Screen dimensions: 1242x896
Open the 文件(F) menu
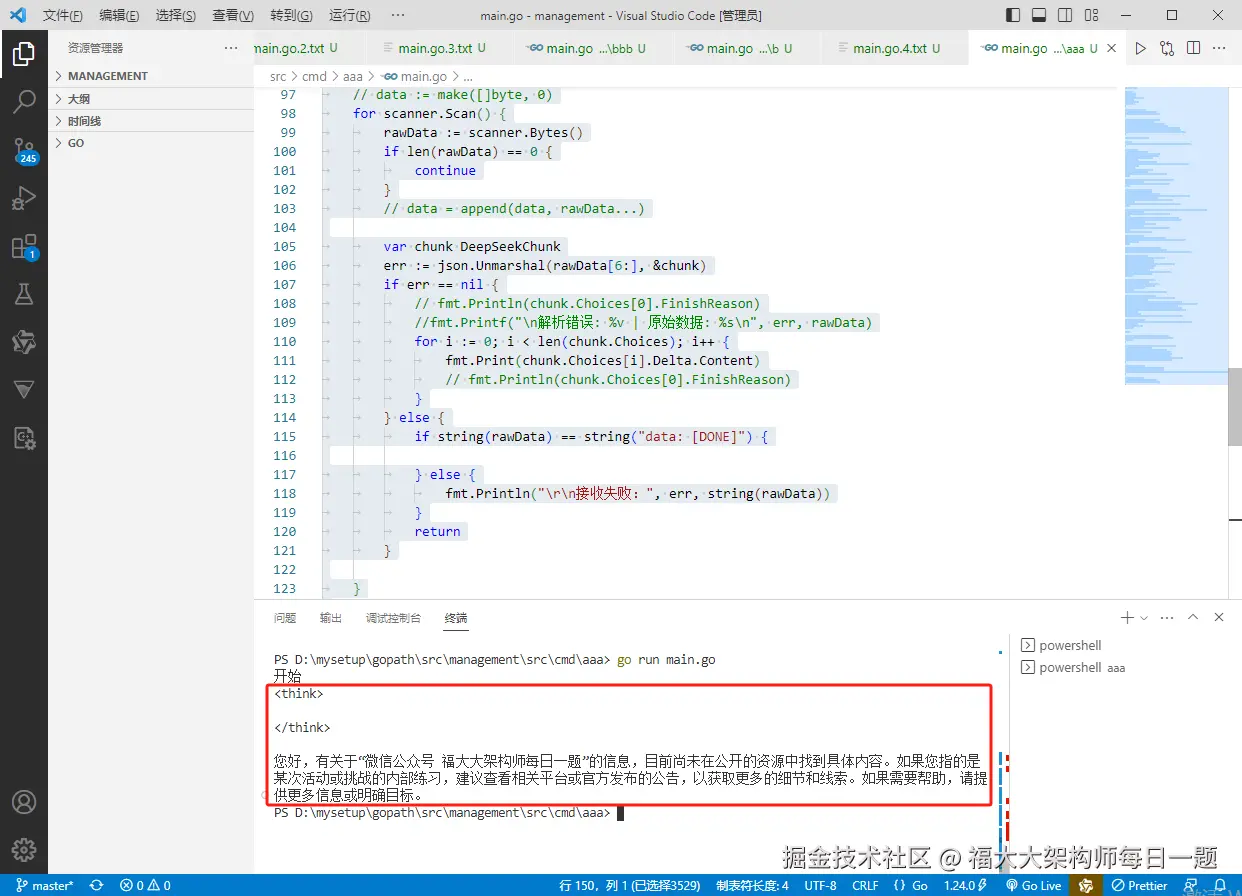pyautogui.click(x=63, y=15)
